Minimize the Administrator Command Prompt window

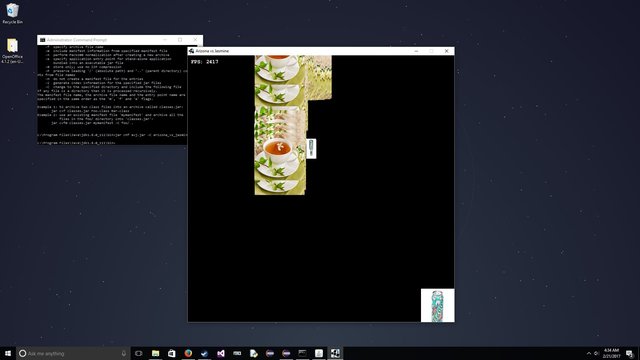[165, 40]
